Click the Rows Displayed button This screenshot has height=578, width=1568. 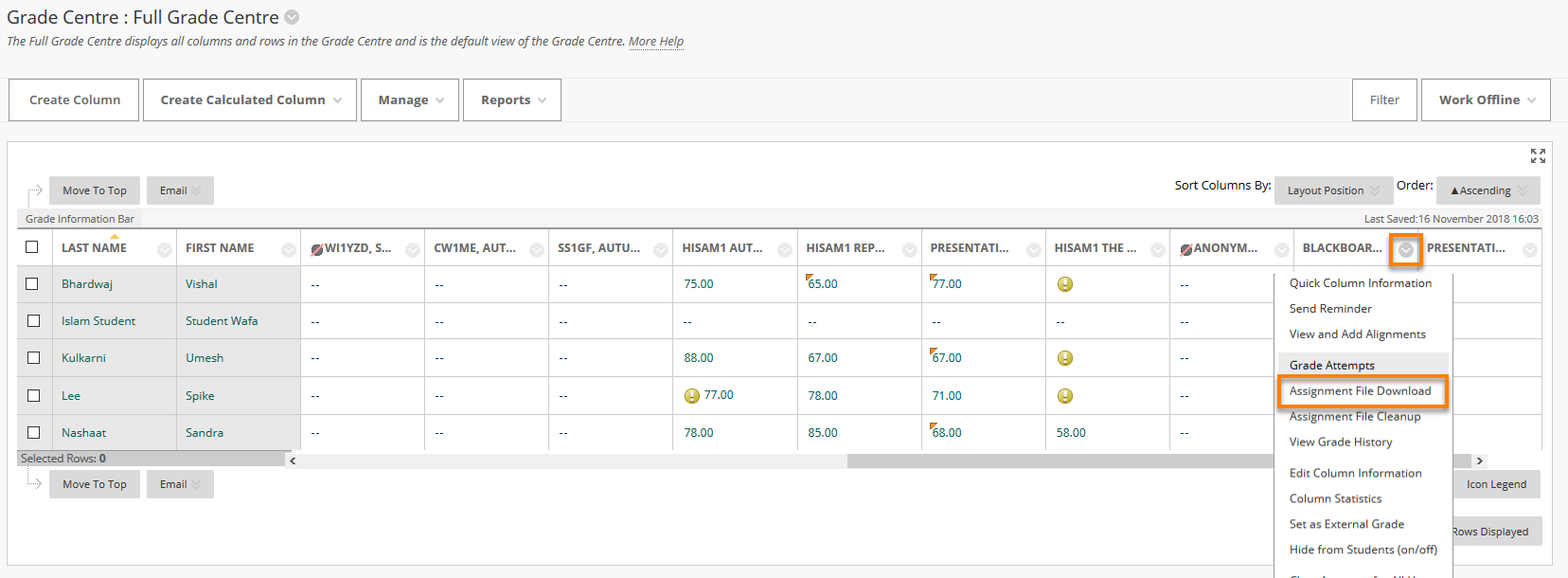click(x=1497, y=532)
